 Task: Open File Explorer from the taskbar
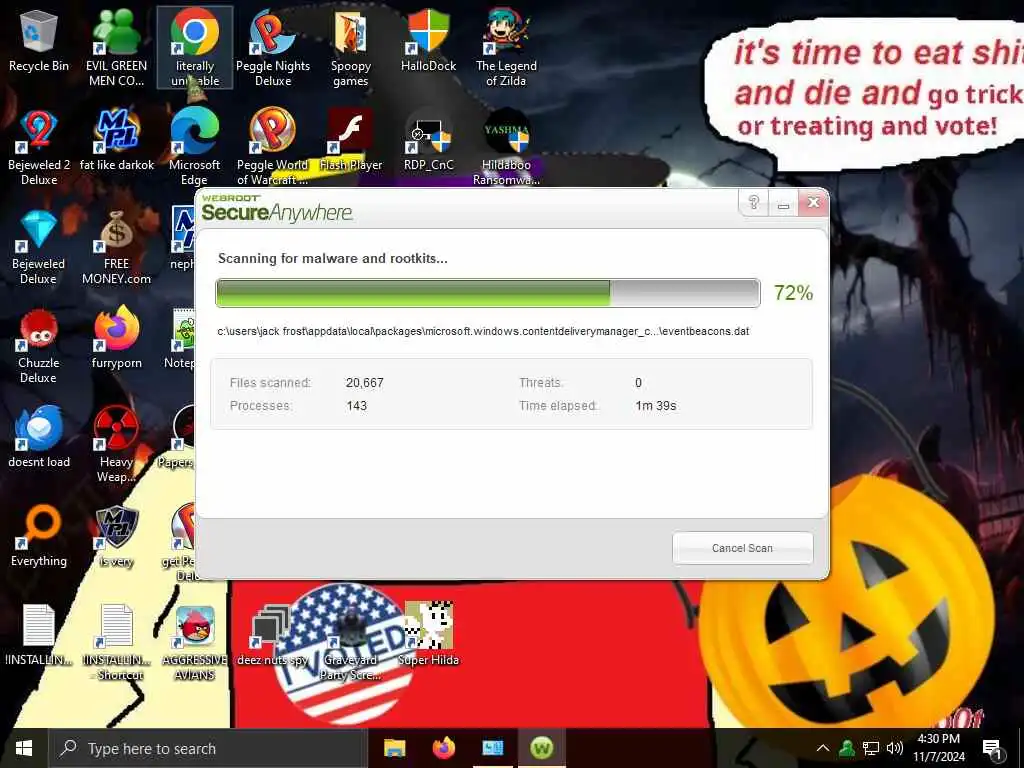(394, 748)
